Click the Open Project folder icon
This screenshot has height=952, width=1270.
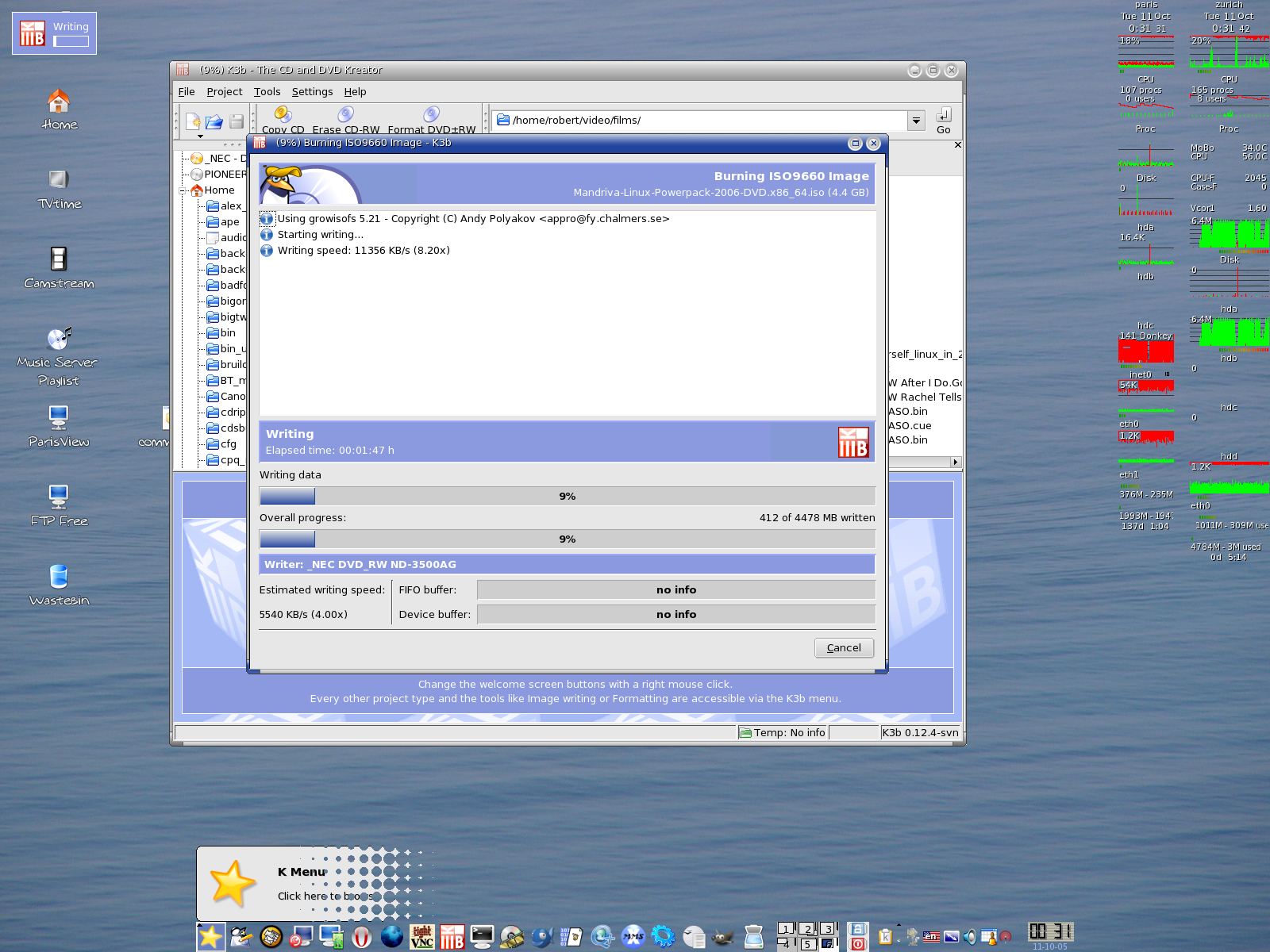point(214,121)
